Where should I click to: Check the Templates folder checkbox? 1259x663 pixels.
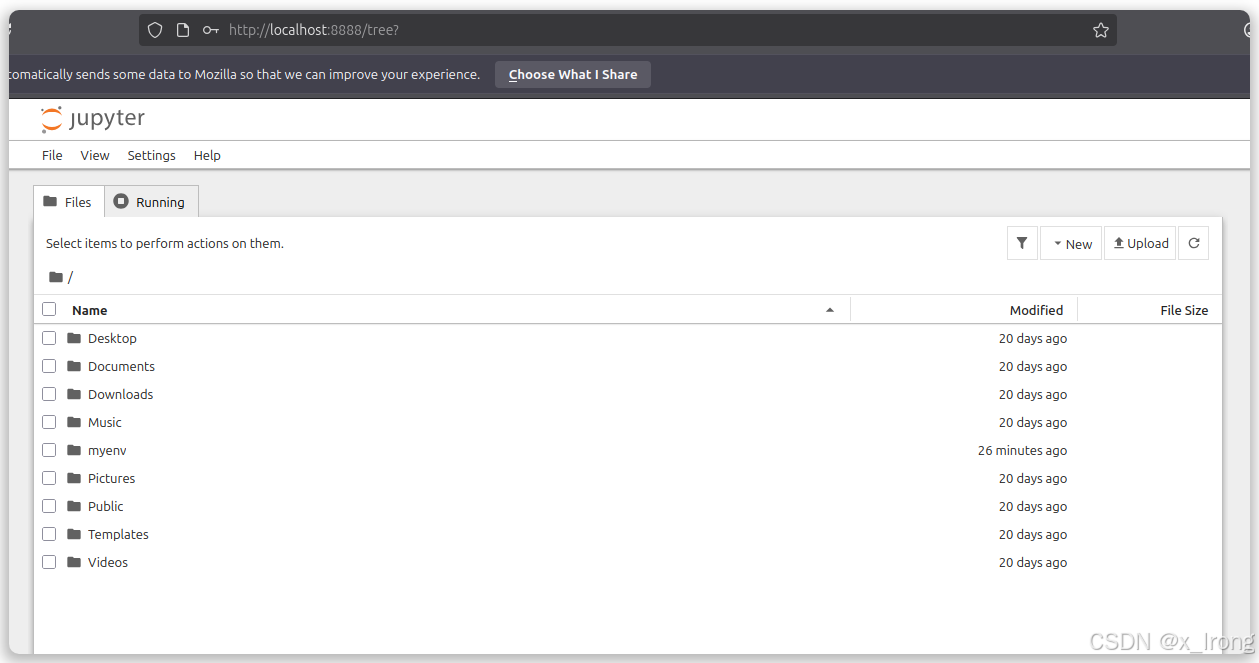pyautogui.click(x=49, y=534)
